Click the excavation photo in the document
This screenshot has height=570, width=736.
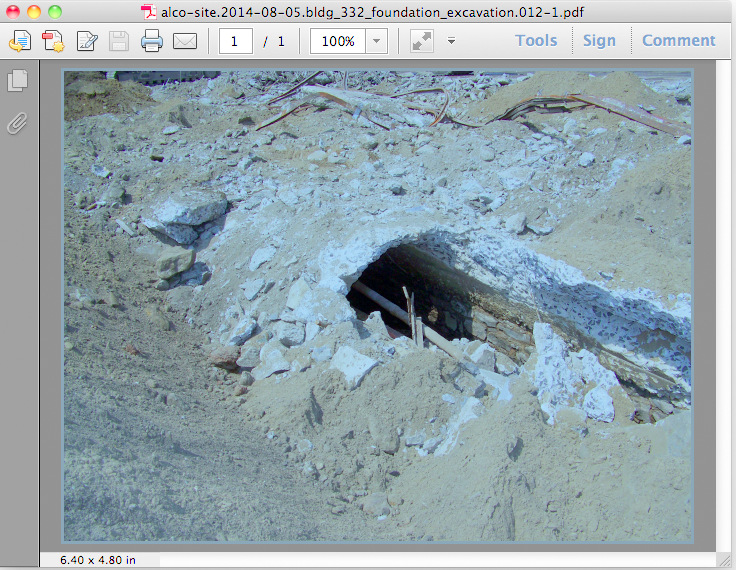click(377, 305)
